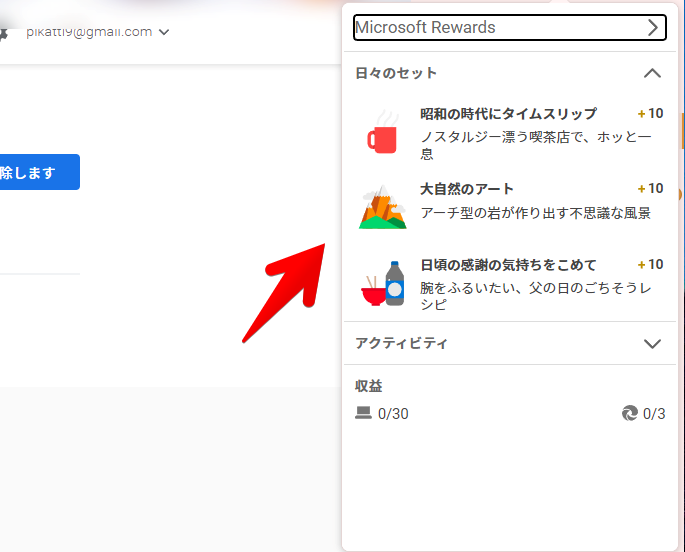
Task: Click the settings gear icon by the email
Action: (x=3, y=34)
